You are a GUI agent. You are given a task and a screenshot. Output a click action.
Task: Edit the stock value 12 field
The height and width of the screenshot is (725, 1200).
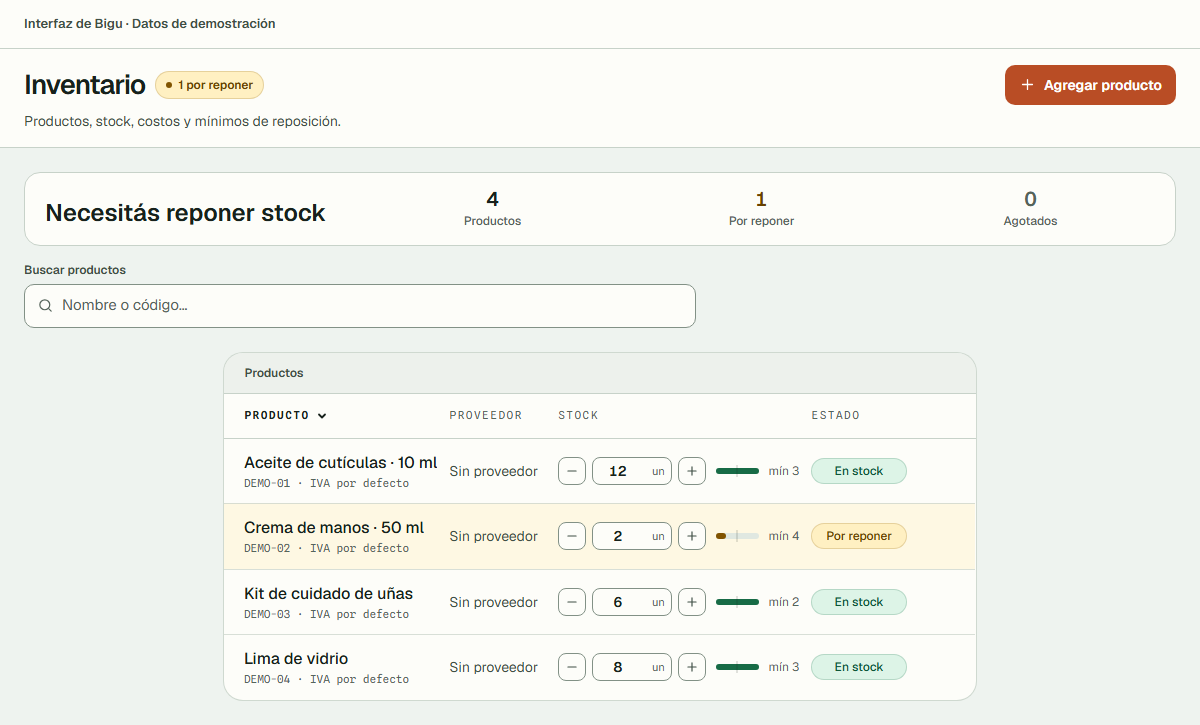(x=632, y=471)
